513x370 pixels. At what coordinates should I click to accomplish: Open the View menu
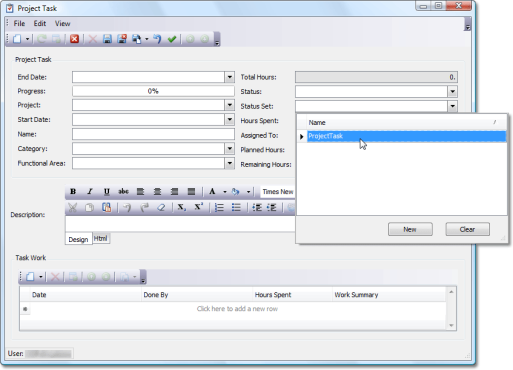click(x=63, y=23)
